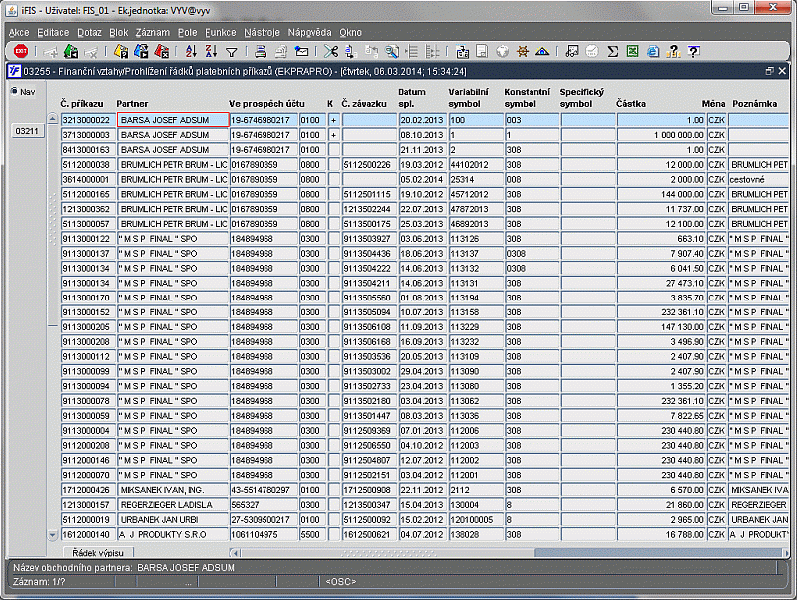Image resolution: width=797 pixels, height=600 pixels.
Task: Toggle the K plus box for 3213000022
Action: point(333,120)
